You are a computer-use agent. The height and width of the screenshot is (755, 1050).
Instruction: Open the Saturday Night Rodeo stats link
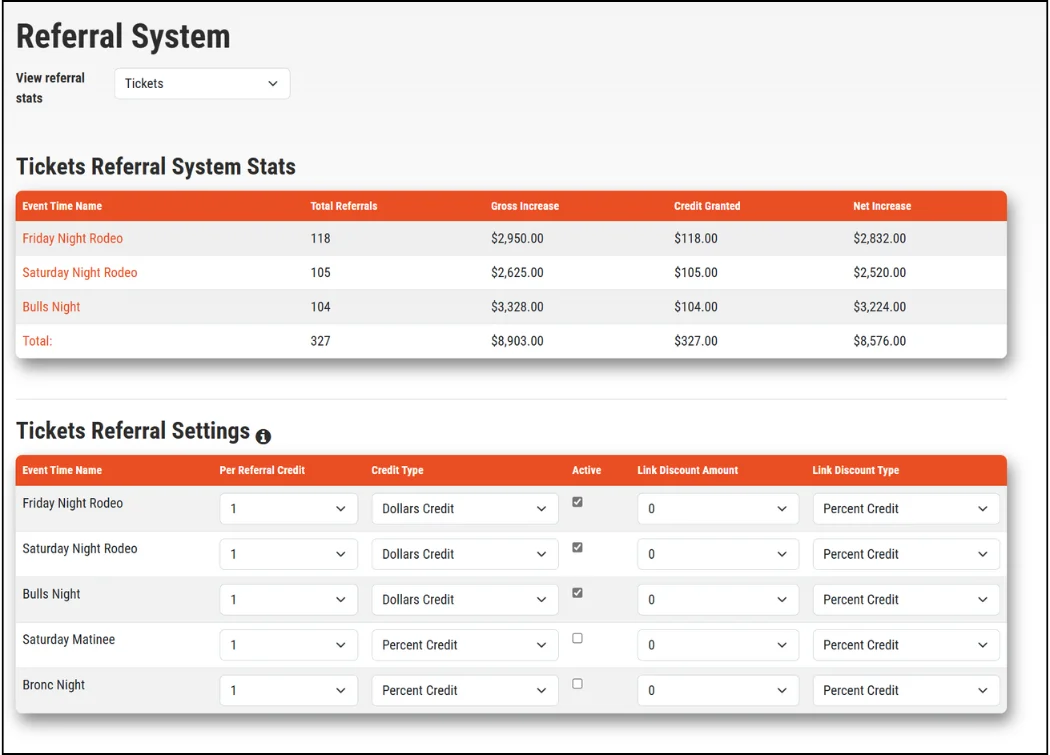(80, 273)
